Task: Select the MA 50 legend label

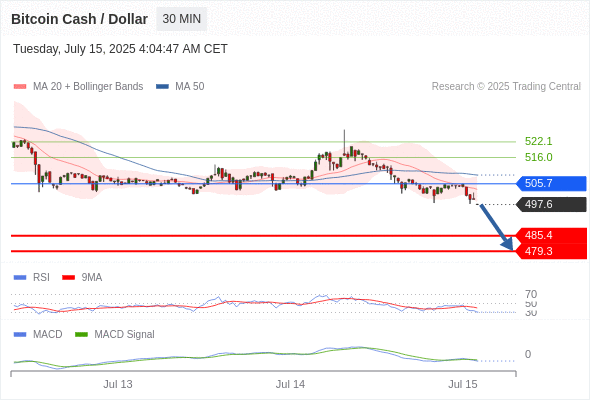Action: point(190,87)
